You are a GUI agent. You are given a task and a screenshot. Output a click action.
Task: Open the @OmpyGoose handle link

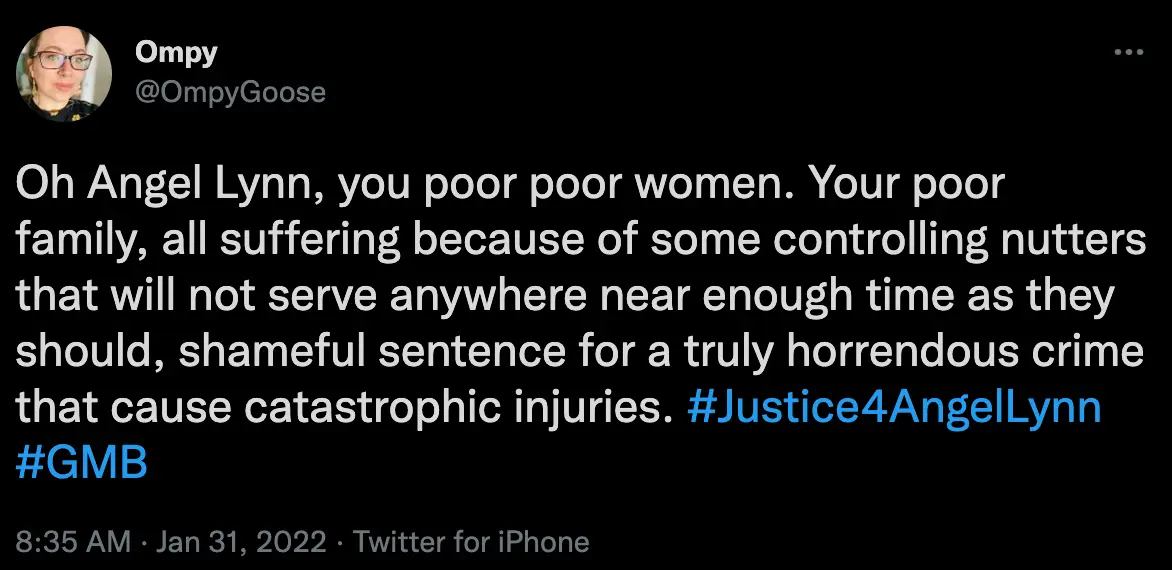pos(230,92)
